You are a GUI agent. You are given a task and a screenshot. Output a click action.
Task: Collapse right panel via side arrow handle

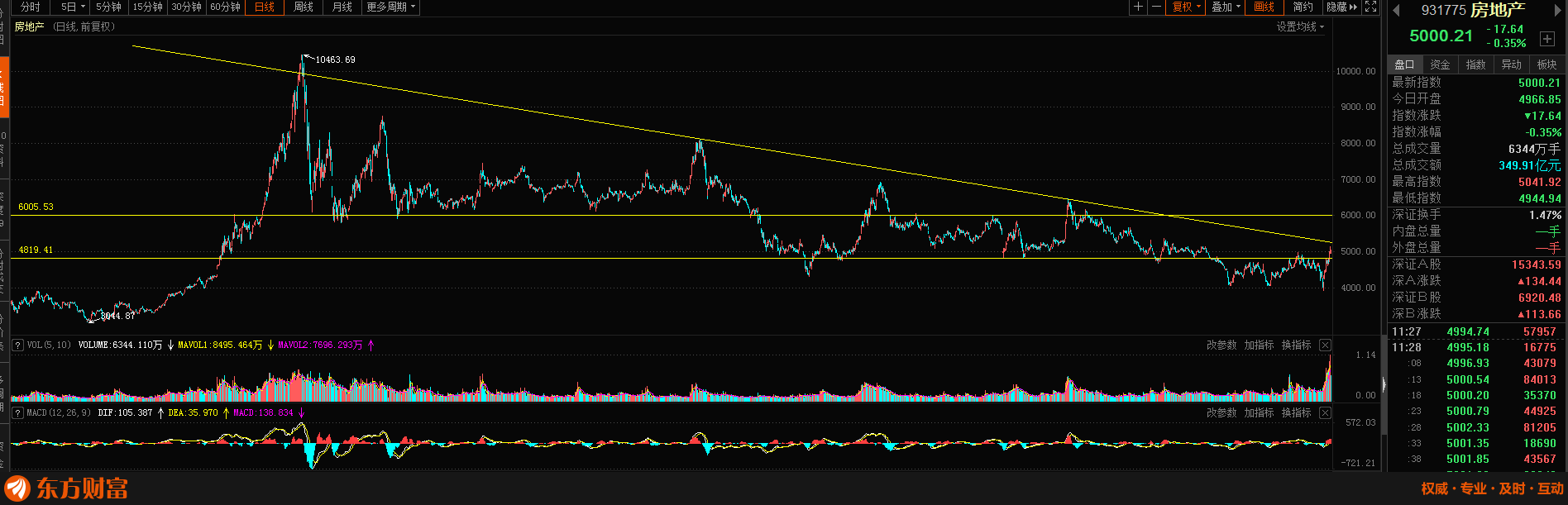[x=1384, y=384]
